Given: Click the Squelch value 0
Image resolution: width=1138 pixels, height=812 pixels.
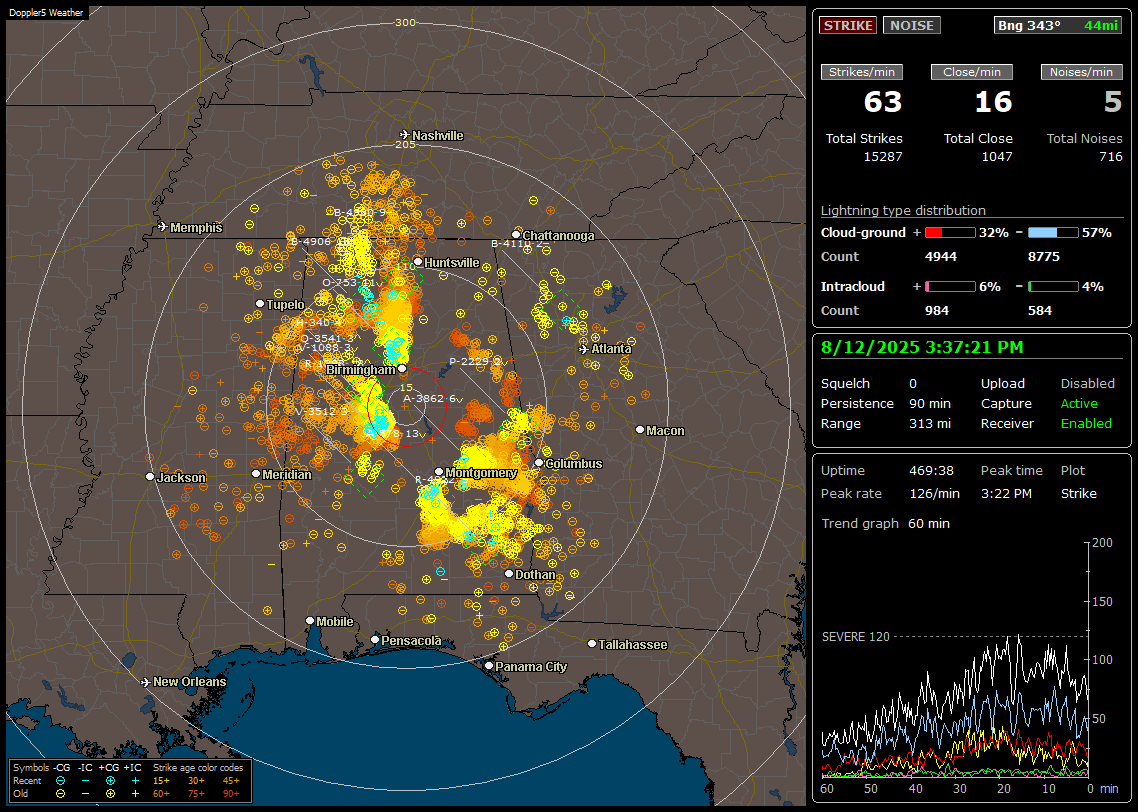Looking at the screenshot, I should 913,383.
